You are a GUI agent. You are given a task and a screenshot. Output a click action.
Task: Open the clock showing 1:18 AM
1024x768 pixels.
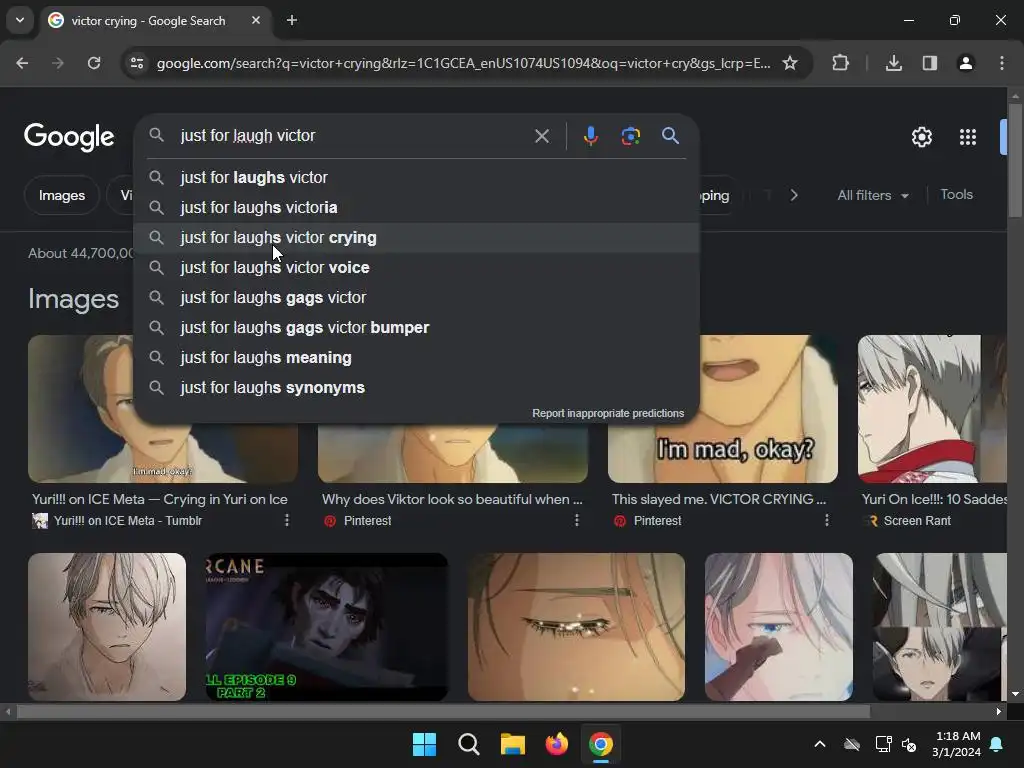[956, 744]
